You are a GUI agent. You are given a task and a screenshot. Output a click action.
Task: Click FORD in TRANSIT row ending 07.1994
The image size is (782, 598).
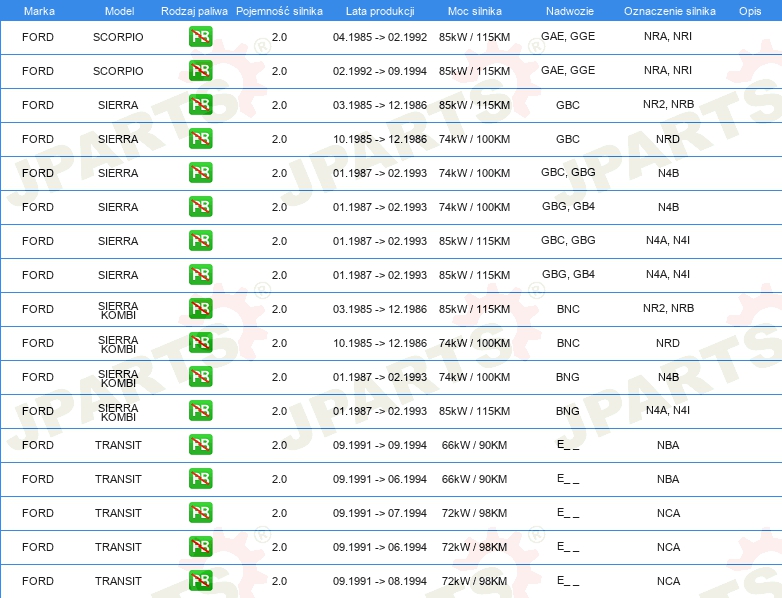click(x=38, y=513)
